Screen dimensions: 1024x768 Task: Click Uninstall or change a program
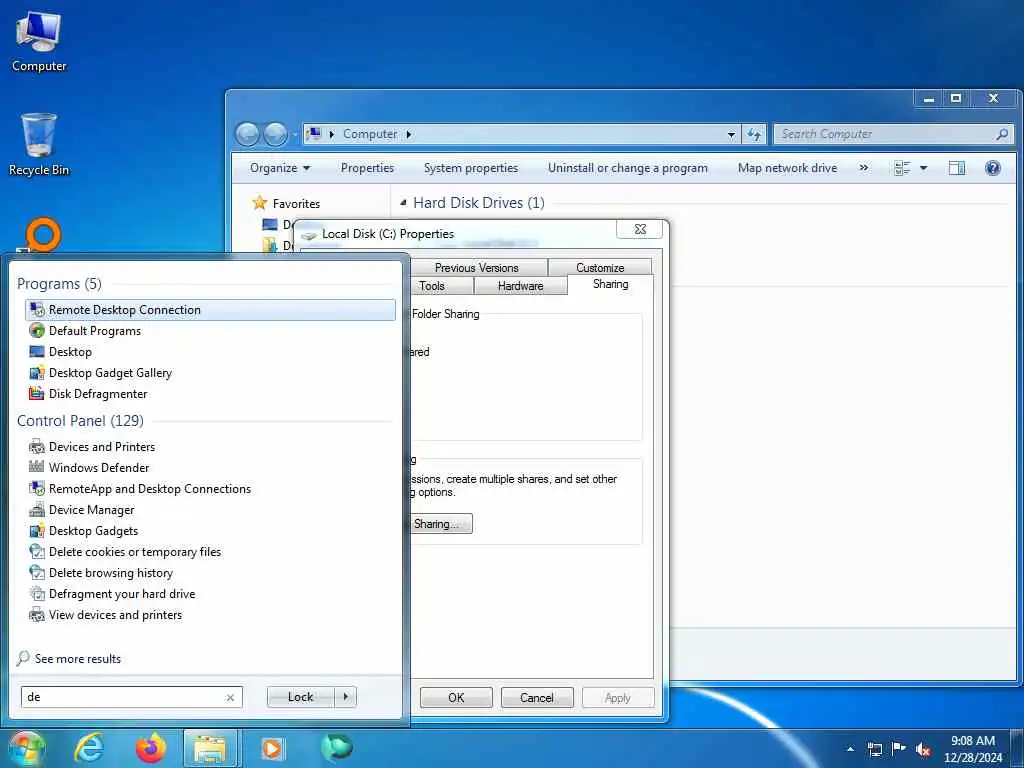pos(628,168)
